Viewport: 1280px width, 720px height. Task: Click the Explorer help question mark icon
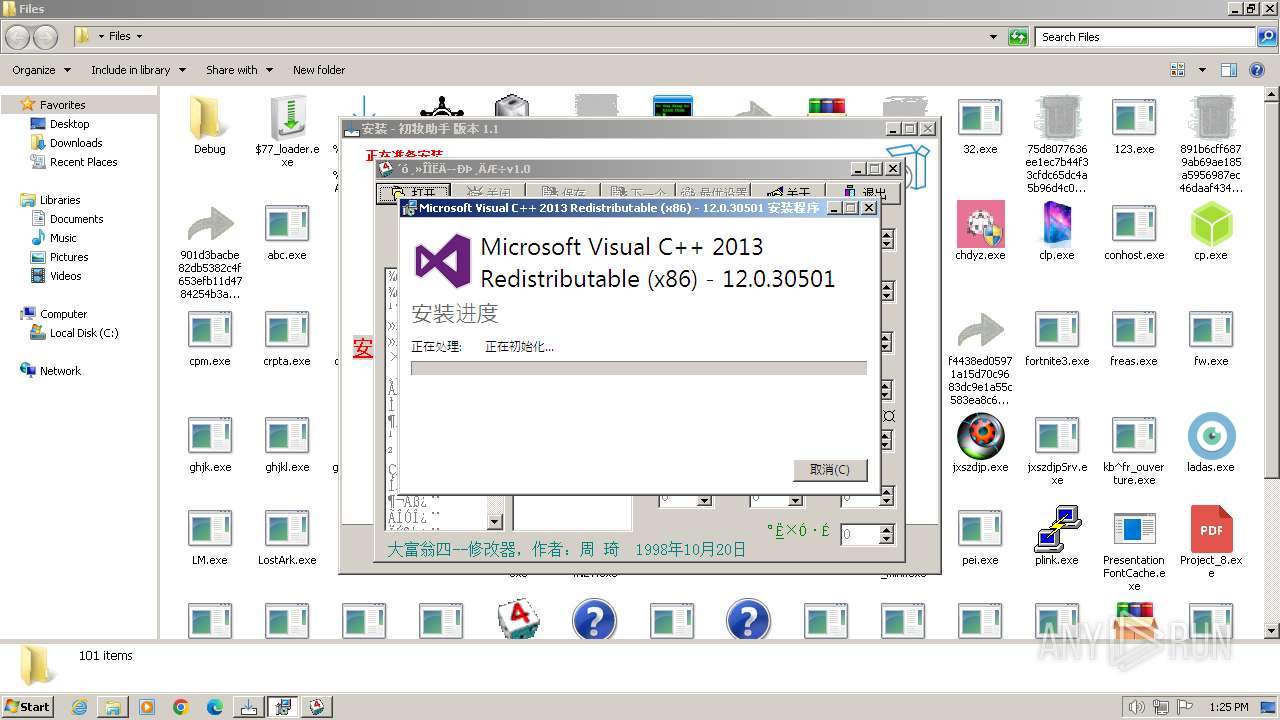tap(1257, 70)
